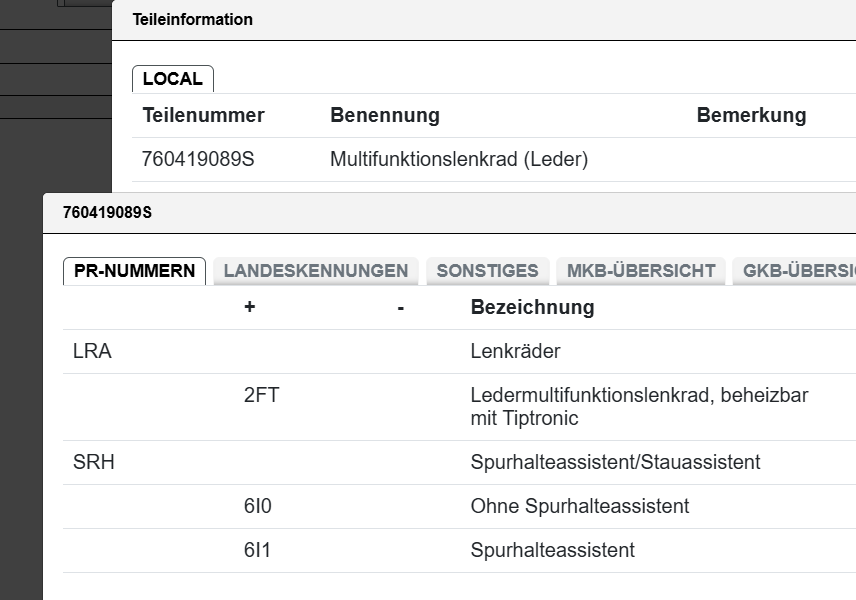Switch to the MKB-ÜBERSICHT tab
Viewport: 856px width, 600px height.
click(641, 271)
